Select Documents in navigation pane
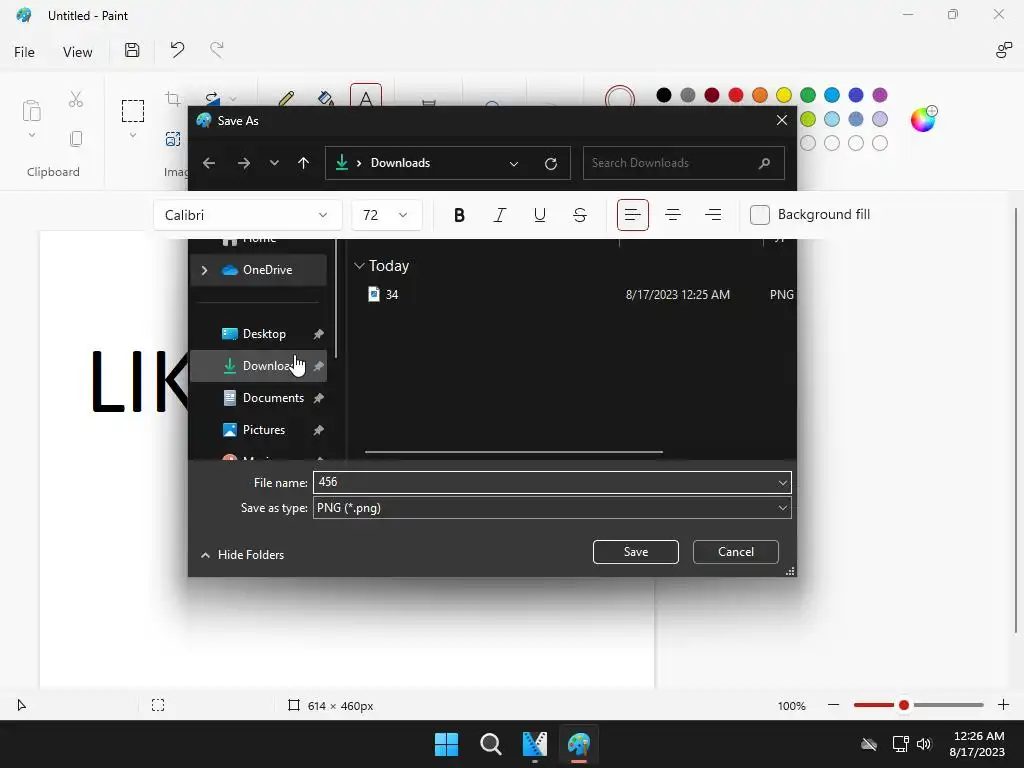This screenshot has width=1024, height=768. click(x=259, y=398)
